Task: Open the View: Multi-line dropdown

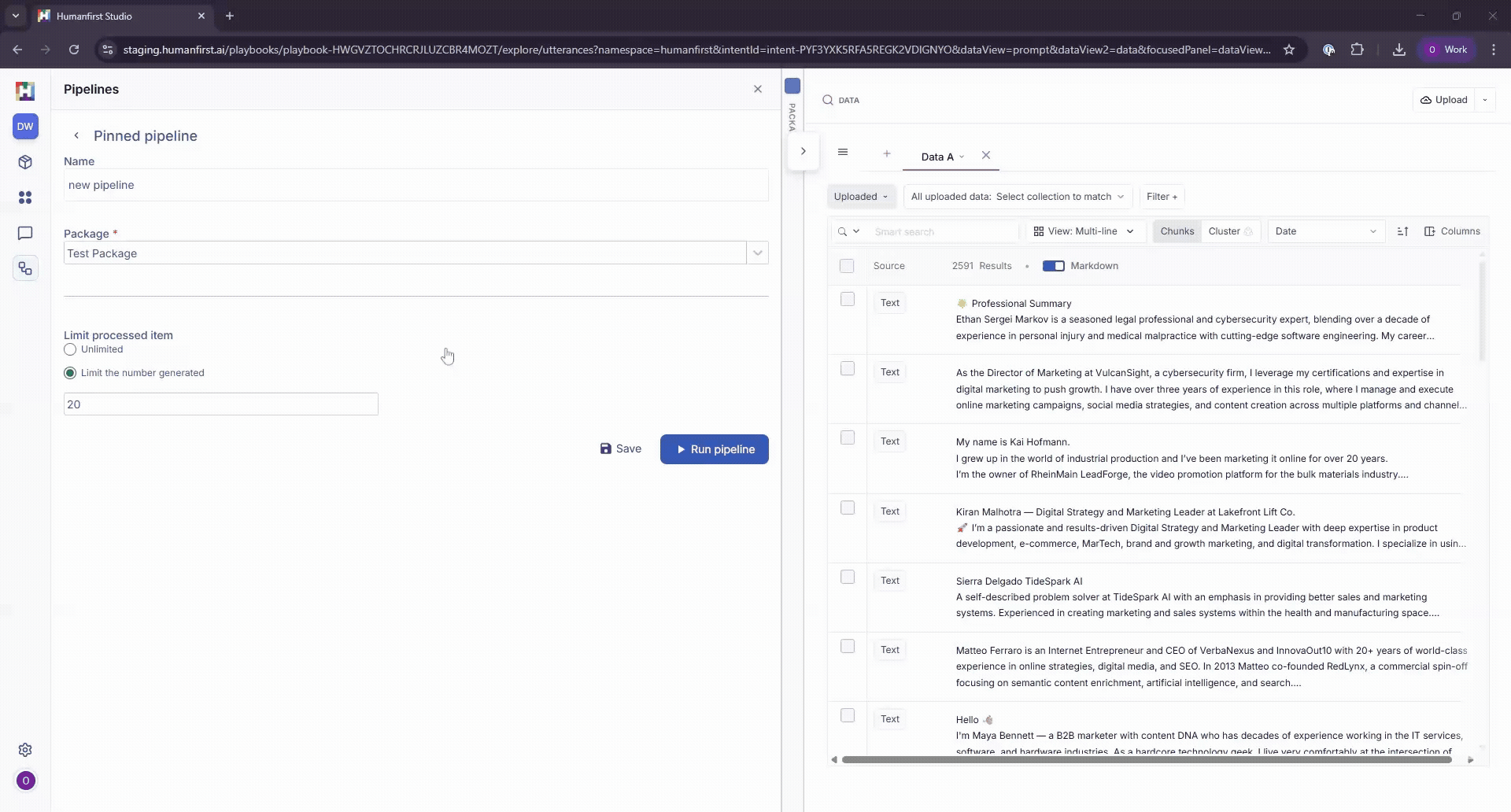Action: pos(1084,231)
